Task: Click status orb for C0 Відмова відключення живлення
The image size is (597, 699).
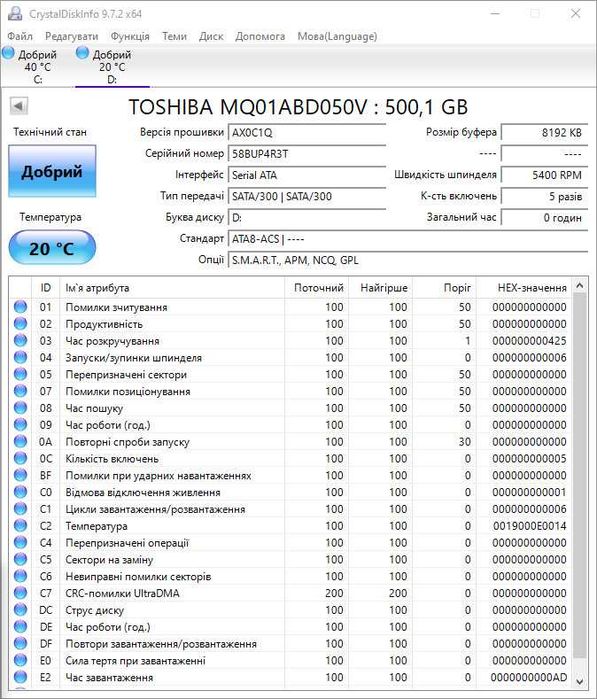Action: [21, 492]
